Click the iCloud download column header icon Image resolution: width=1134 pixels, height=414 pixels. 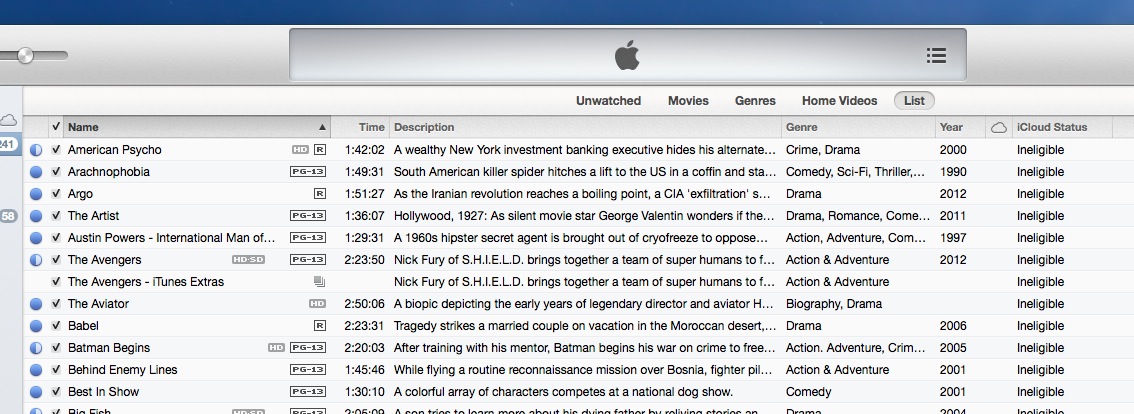(999, 127)
